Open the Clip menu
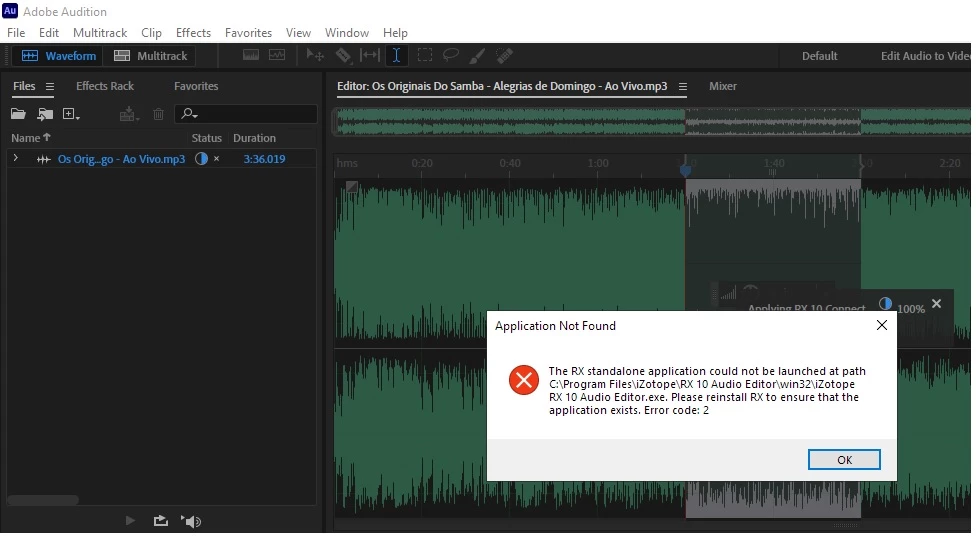Viewport: 979px width, 545px height. 151,32
